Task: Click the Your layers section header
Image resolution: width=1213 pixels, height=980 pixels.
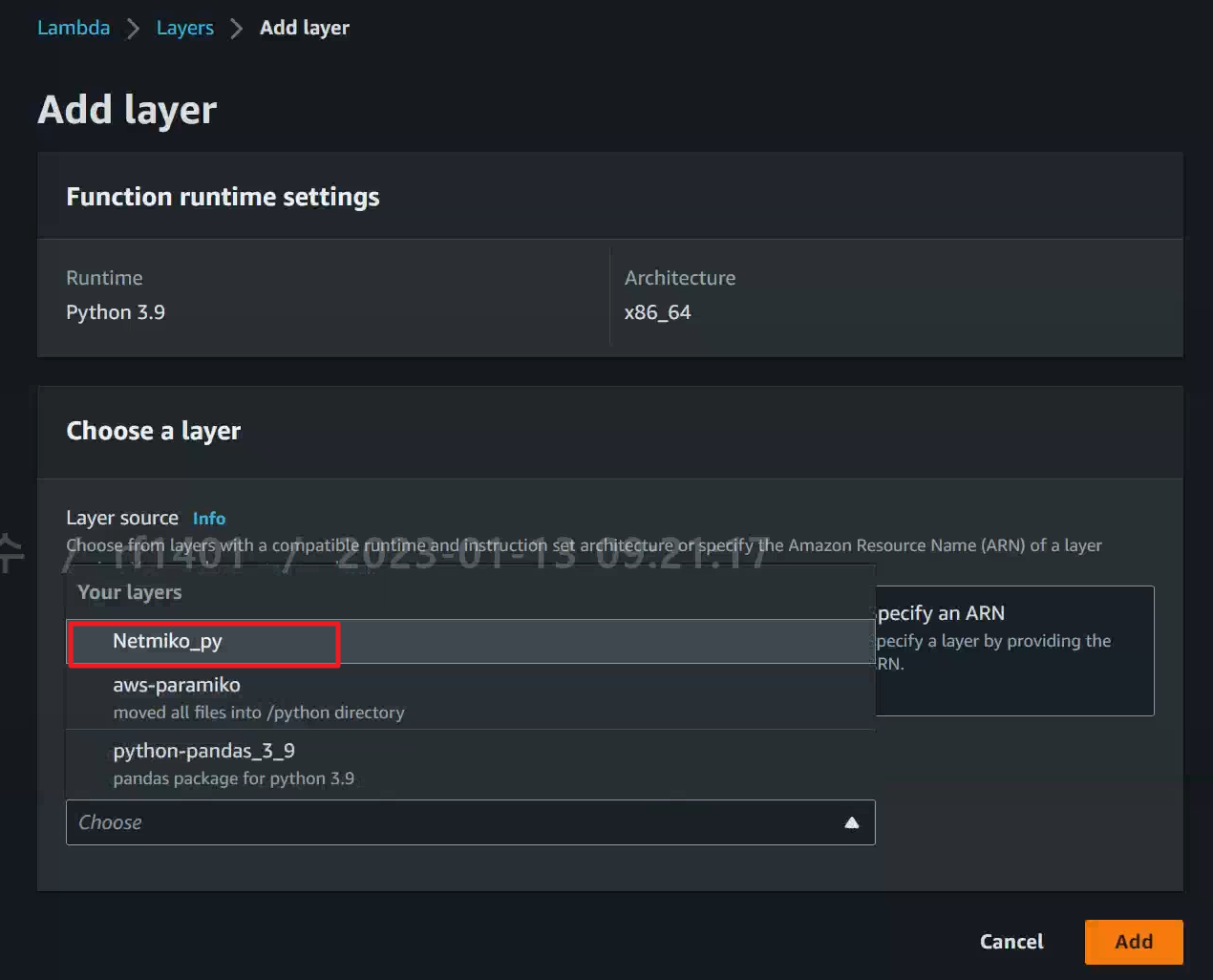Action: point(129,592)
